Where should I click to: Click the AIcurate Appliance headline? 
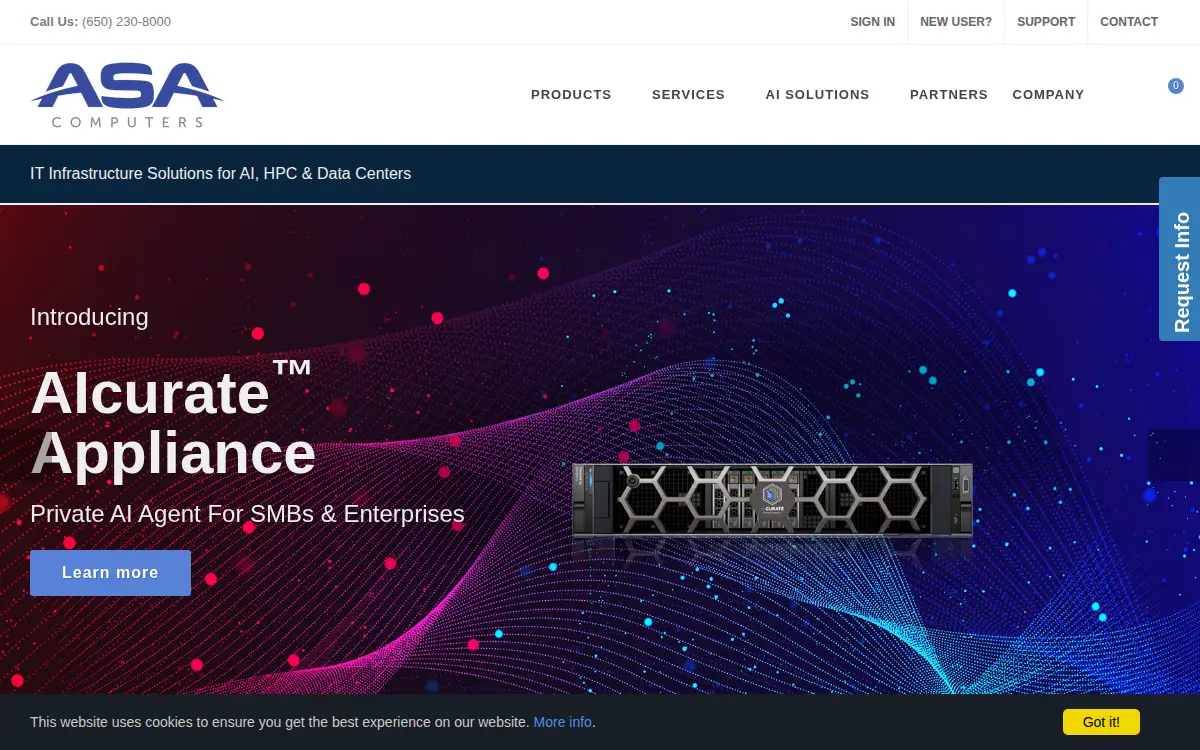click(x=173, y=422)
